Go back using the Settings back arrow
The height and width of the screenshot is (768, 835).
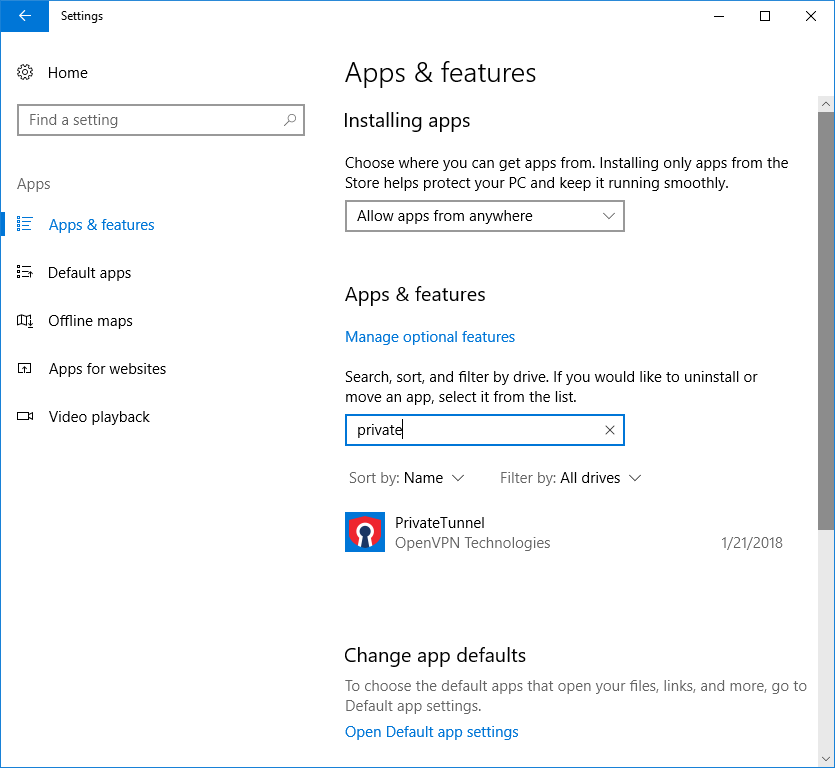point(24,16)
